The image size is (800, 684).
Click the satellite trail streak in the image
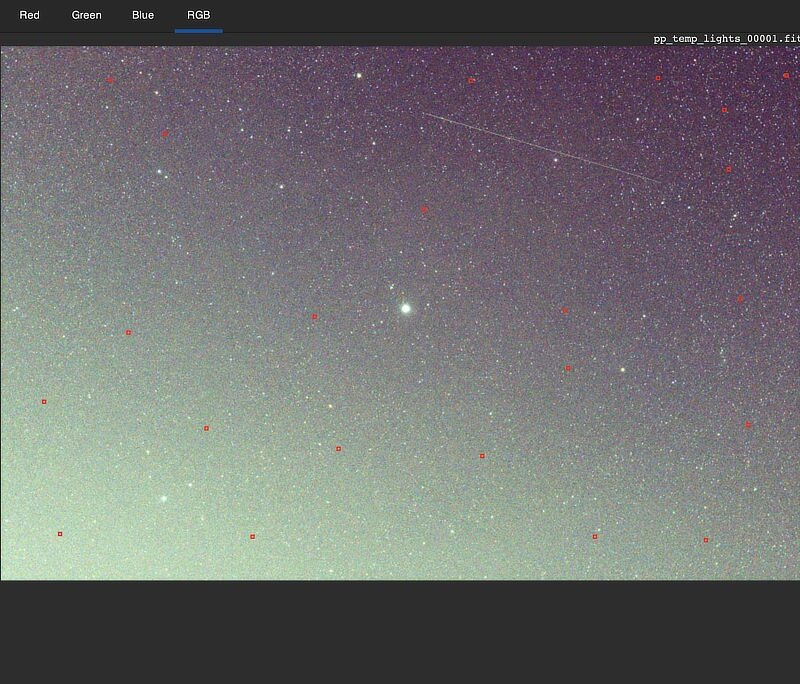coord(540,147)
